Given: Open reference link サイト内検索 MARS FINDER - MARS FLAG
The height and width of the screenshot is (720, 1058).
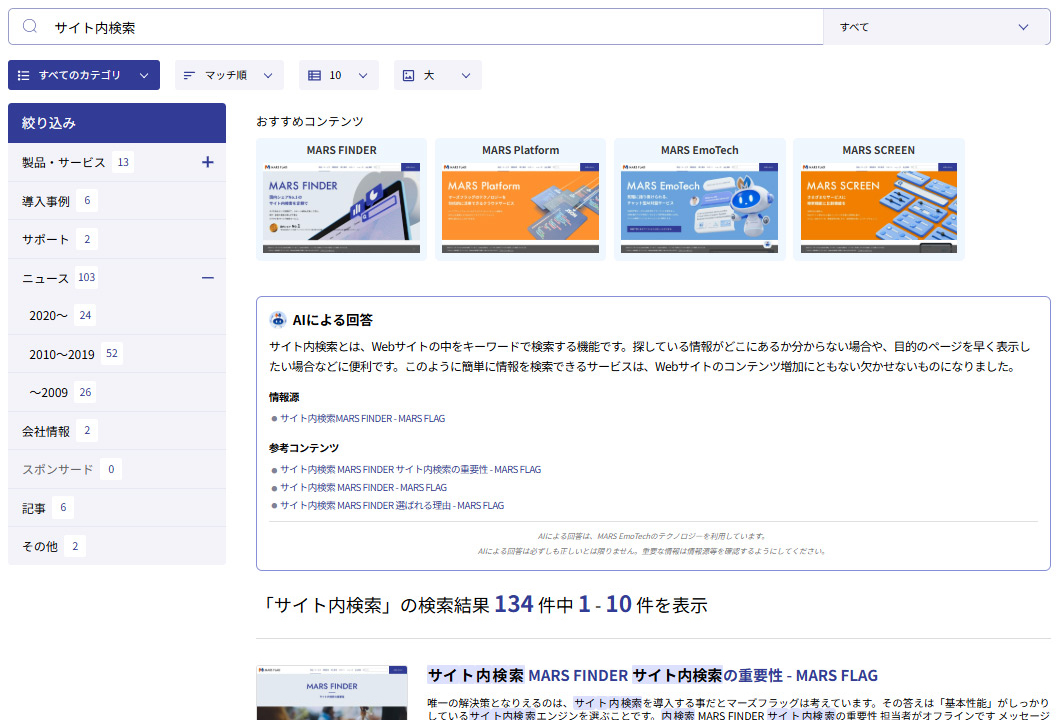Looking at the screenshot, I should point(363,487).
